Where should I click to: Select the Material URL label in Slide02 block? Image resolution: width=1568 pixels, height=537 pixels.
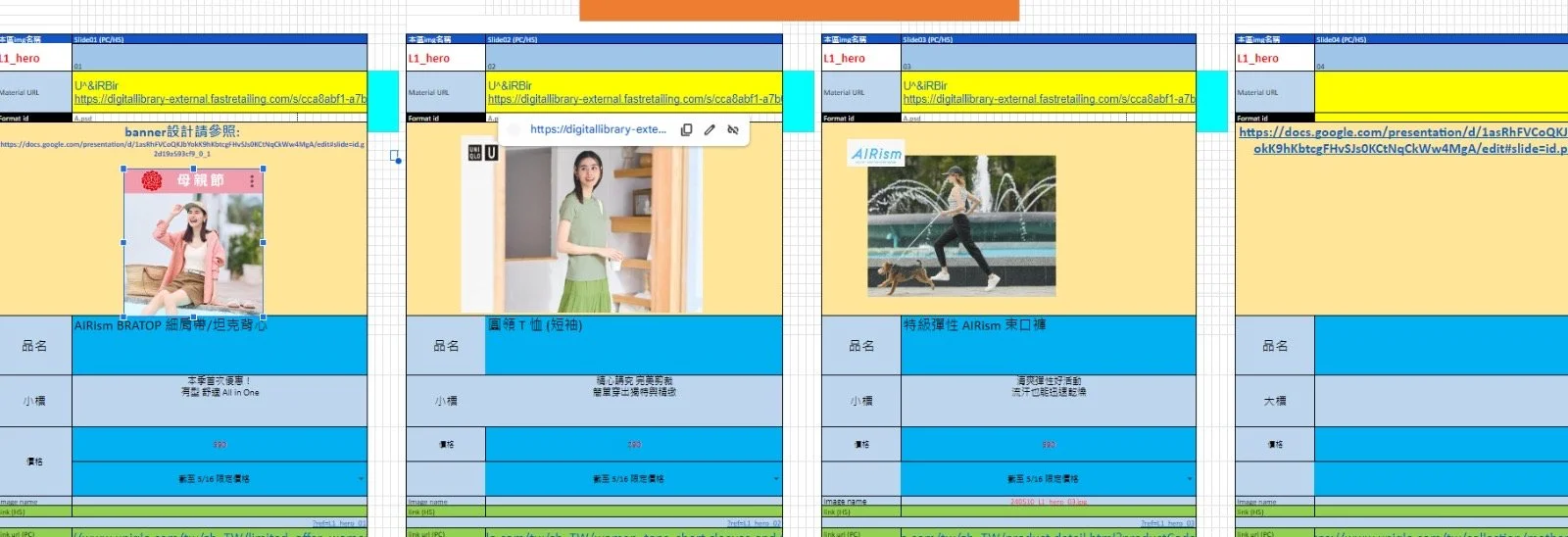tap(446, 92)
